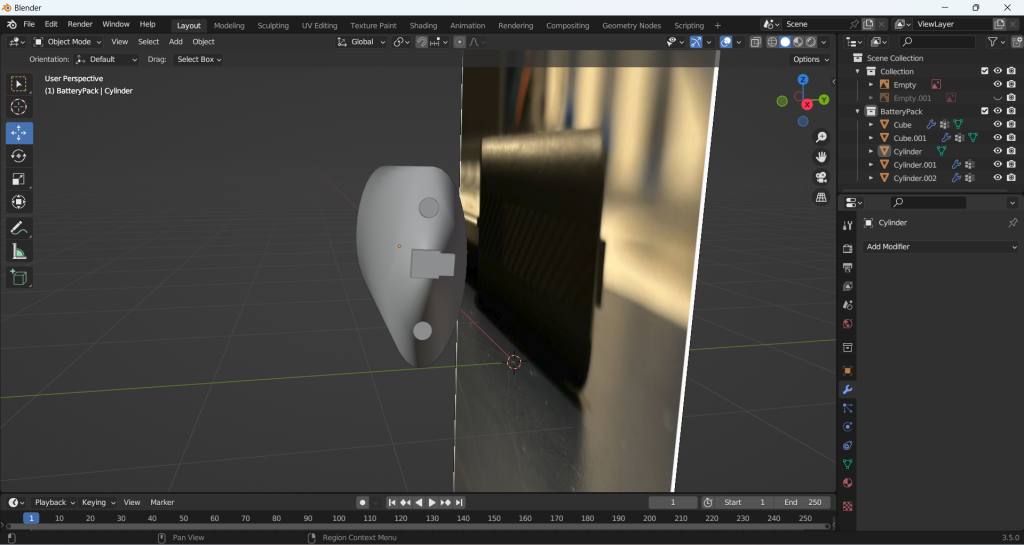This screenshot has width=1024, height=545.
Task: Choose the Annotate tool
Action: [x=19, y=229]
